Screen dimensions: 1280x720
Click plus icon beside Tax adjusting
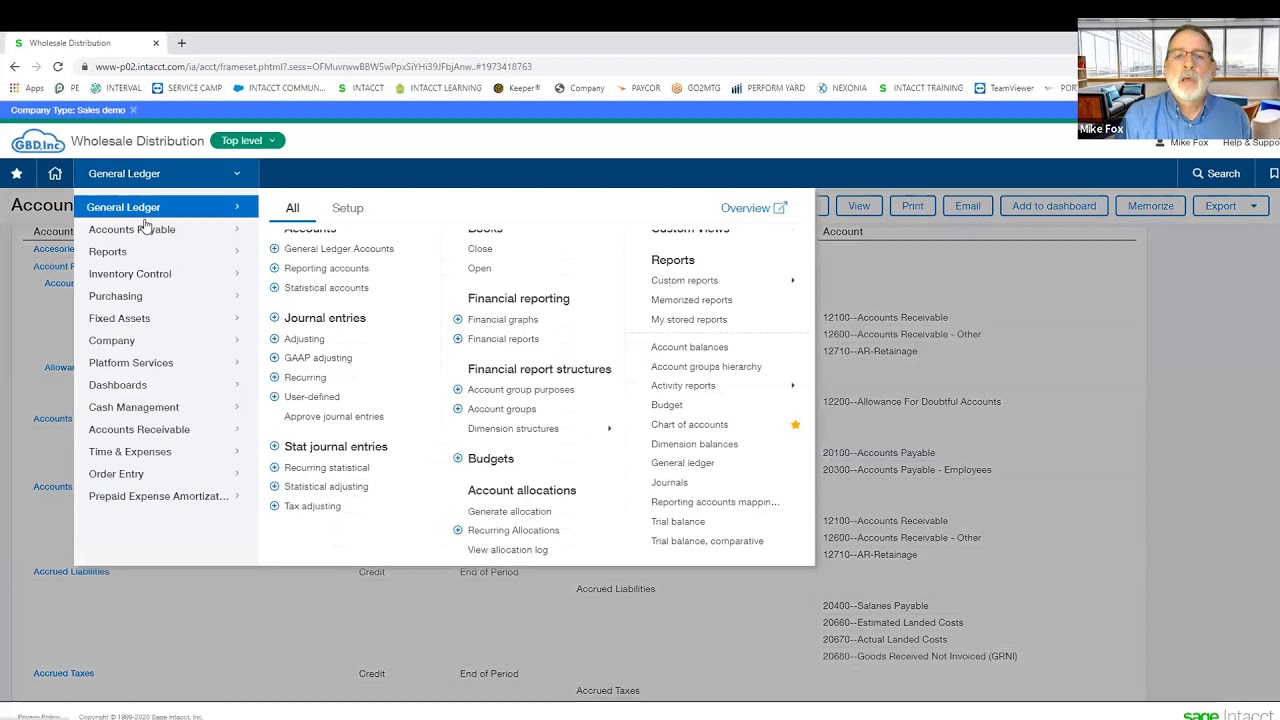274,506
